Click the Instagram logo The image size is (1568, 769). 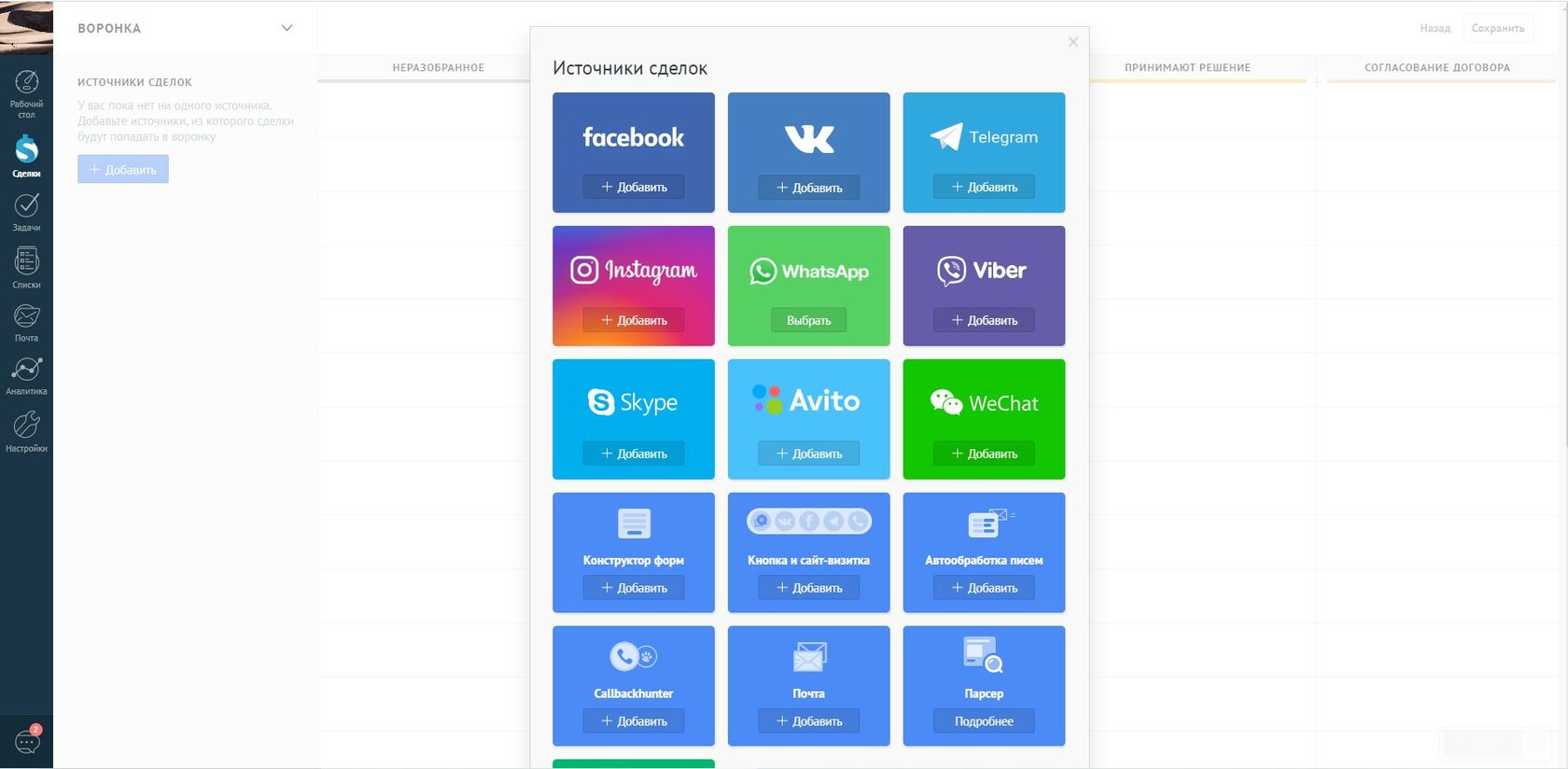click(634, 271)
